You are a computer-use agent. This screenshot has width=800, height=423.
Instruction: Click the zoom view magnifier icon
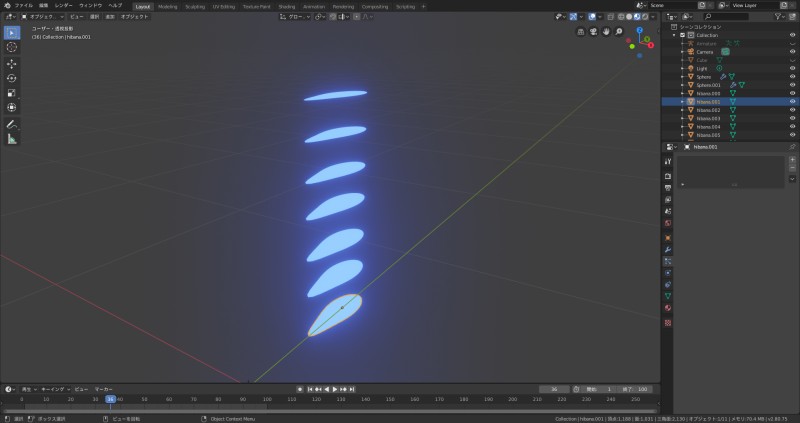[619, 32]
